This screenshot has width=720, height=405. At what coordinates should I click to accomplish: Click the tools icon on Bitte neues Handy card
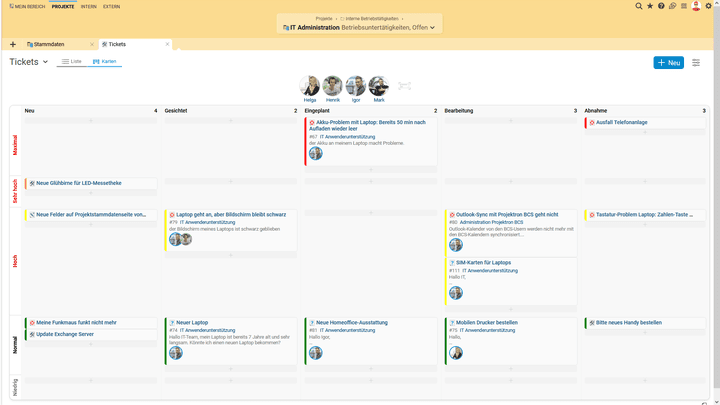click(x=592, y=323)
